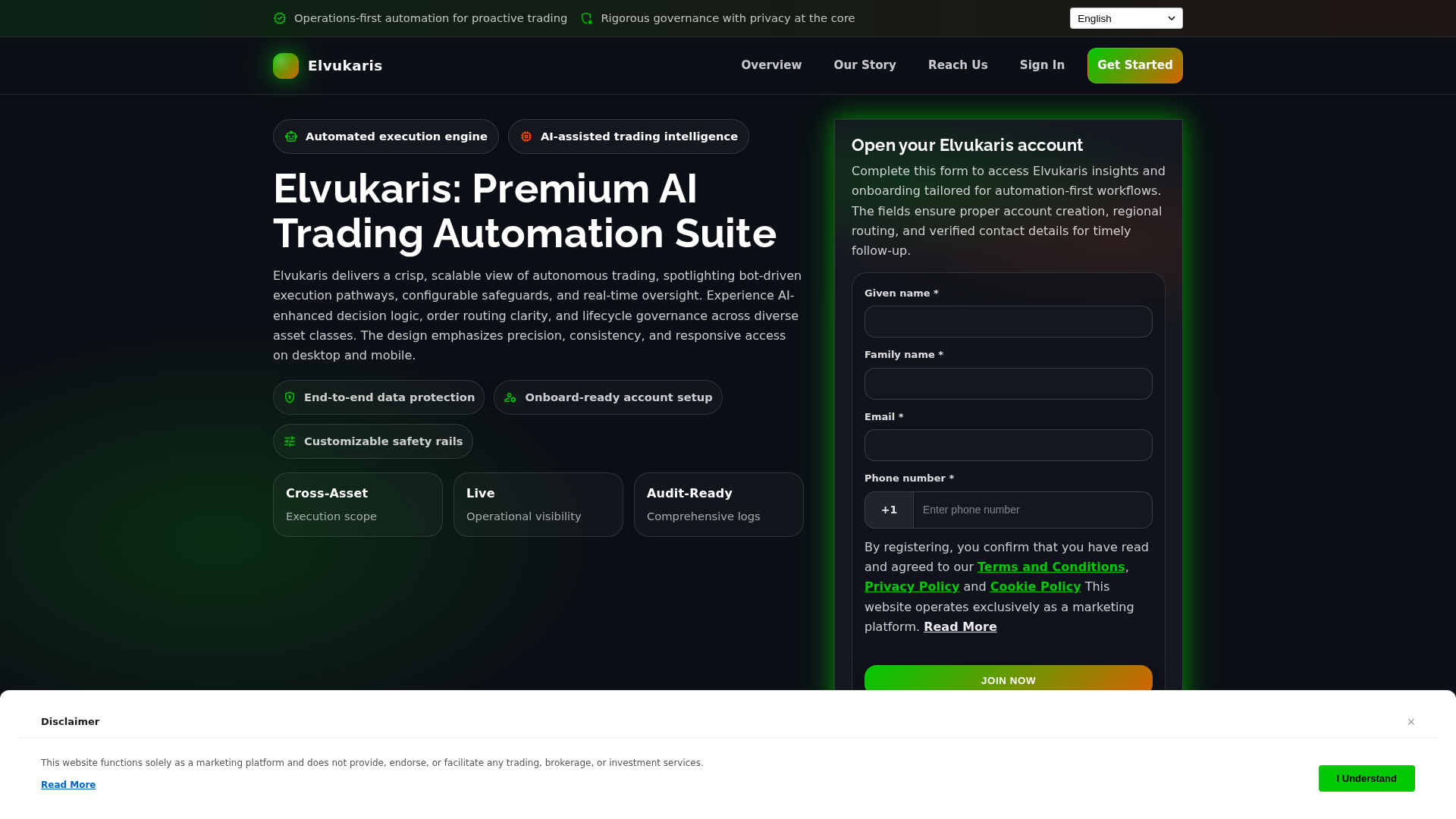Accept the disclaimer with I Understand
This screenshot has width=1456, height=819.
tap(1367, 778)
